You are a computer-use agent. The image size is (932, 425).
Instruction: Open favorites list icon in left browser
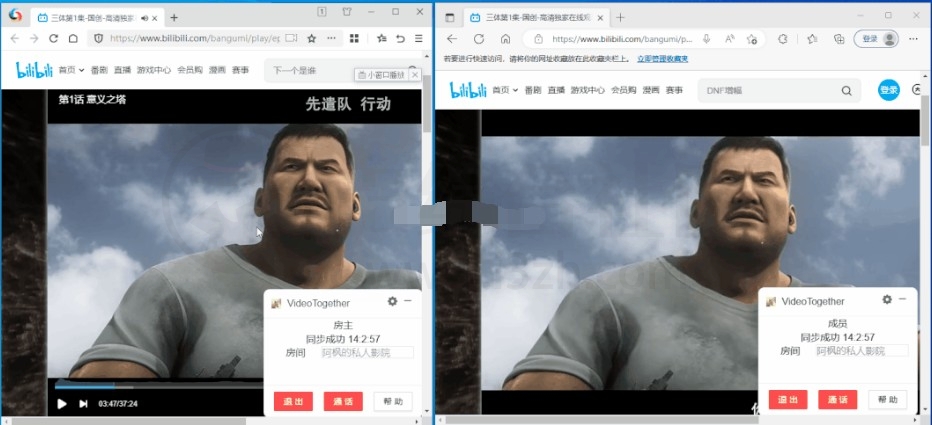click(382, 39)
